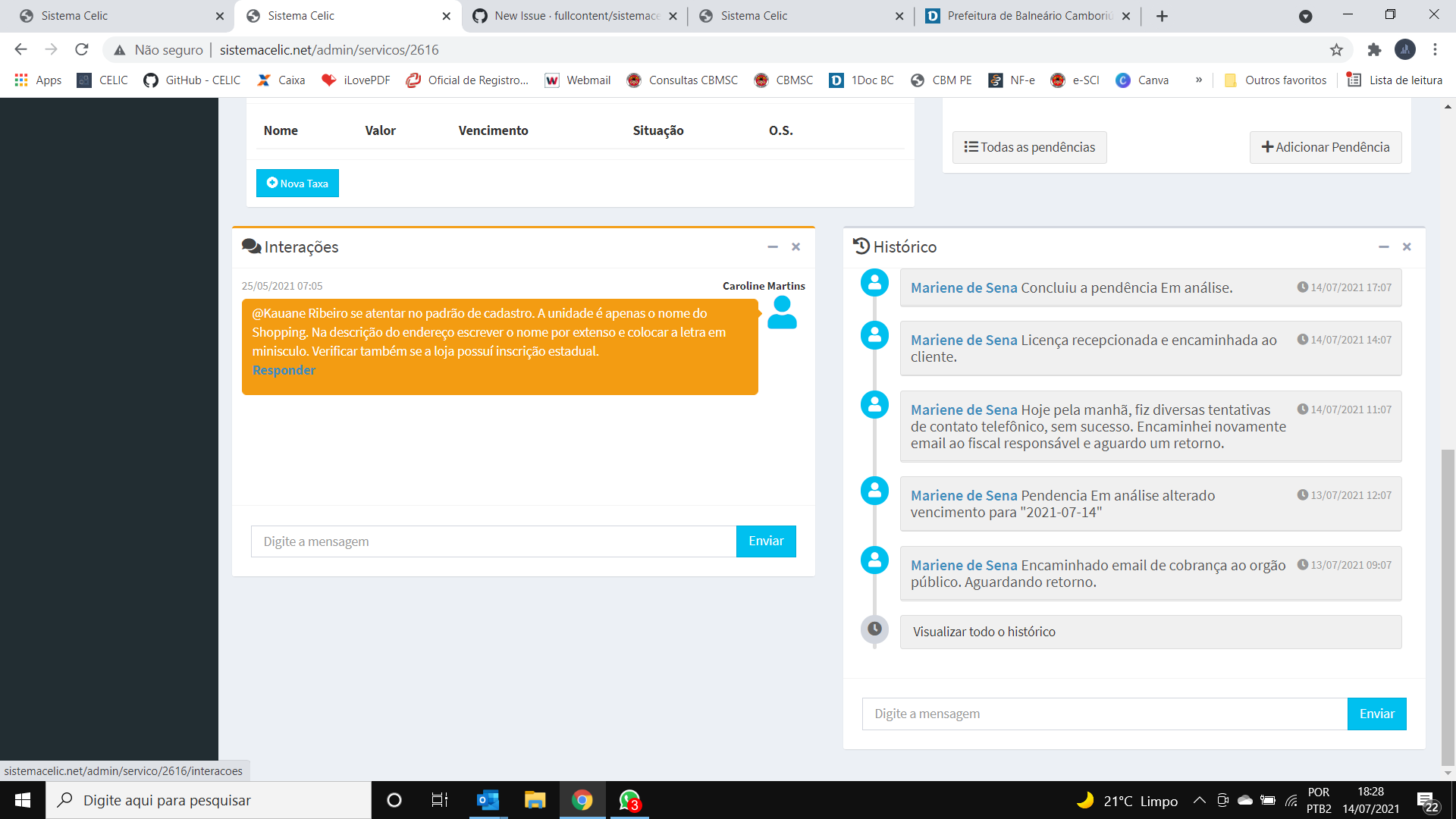Click the browser profile avatar
Viewport: 1456px width, 819px height.
(x=1404, y=49)
